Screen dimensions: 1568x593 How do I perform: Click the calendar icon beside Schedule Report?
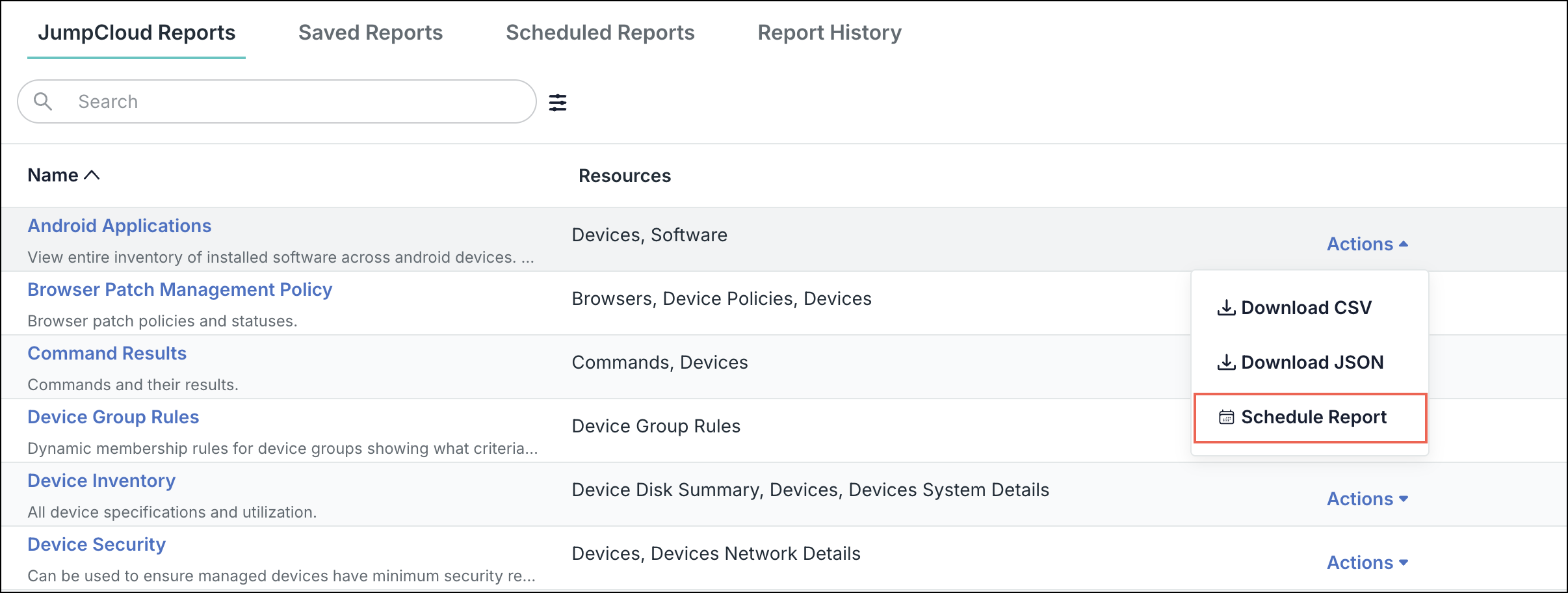point(1227,417)
